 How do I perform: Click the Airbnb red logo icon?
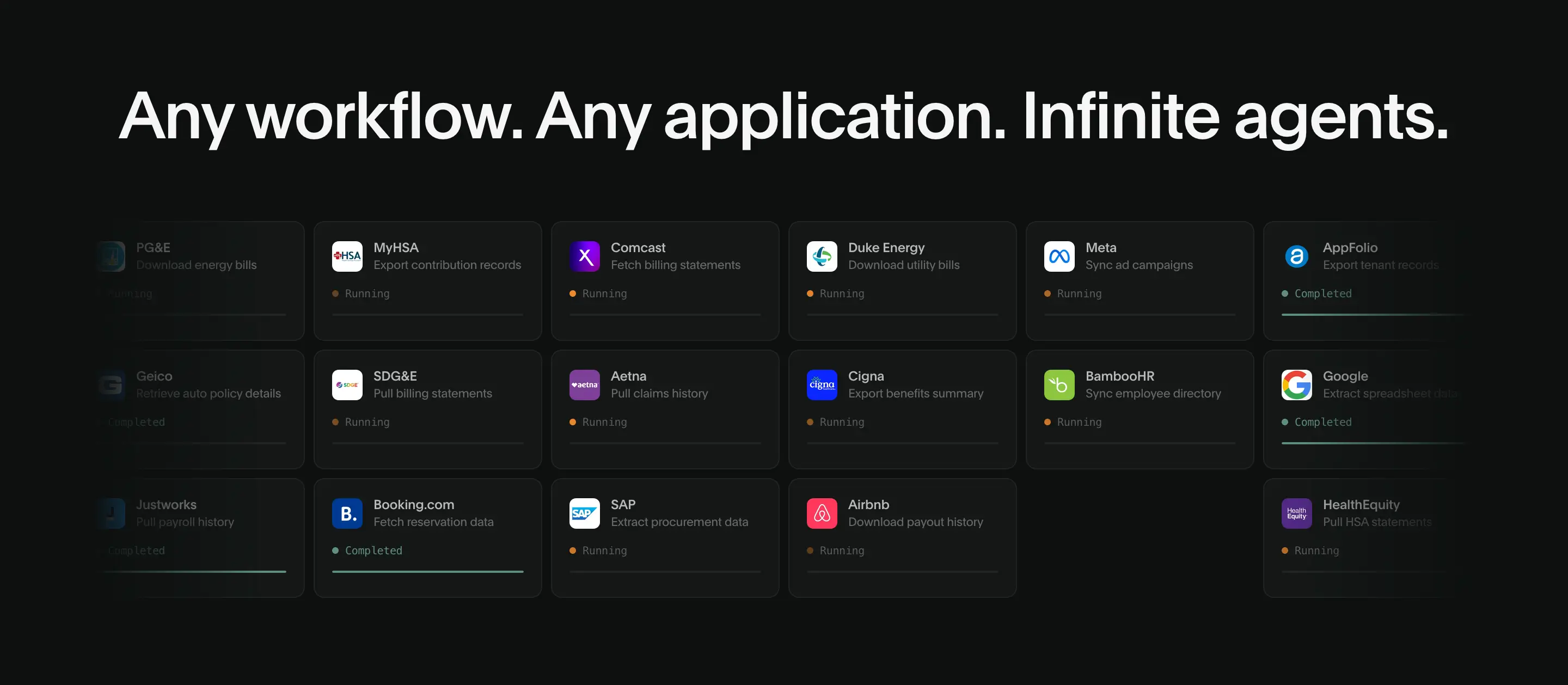(x=822, y=513)
